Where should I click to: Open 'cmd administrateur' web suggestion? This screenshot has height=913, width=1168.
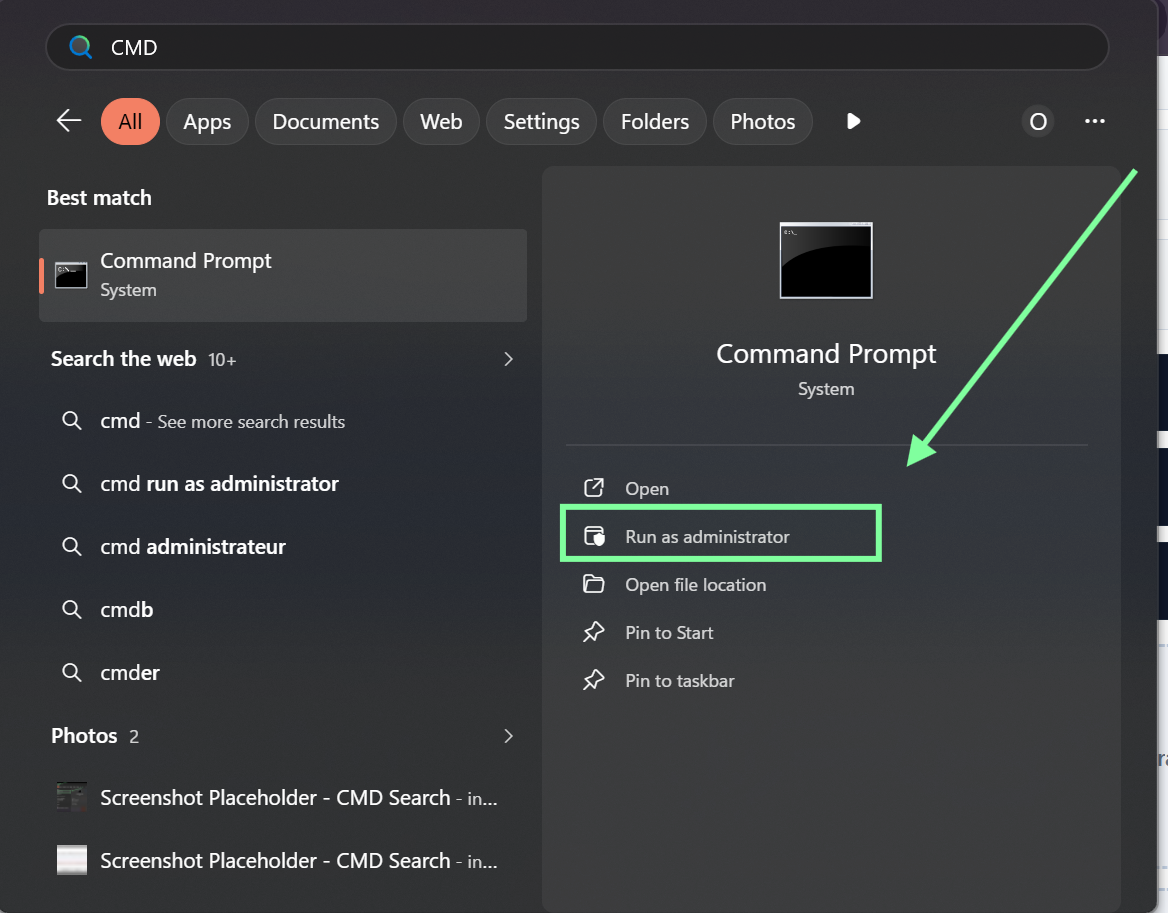283,547
